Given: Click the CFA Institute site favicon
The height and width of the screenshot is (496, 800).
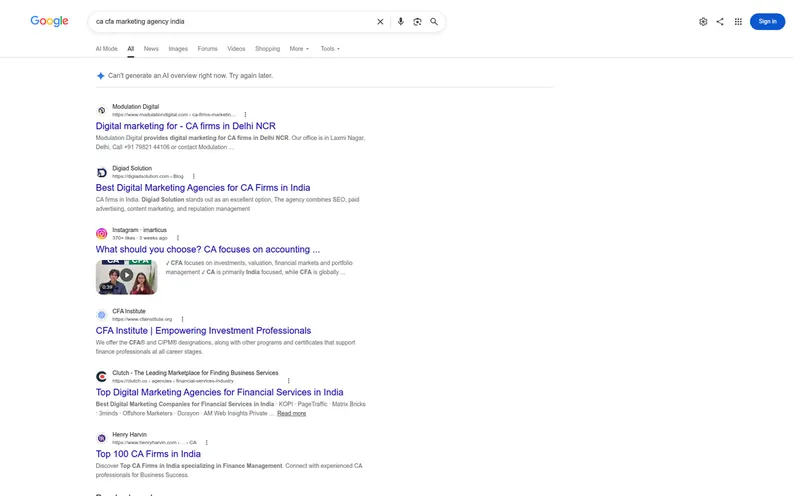Looking at the screenshot, I should click(102, 315).
